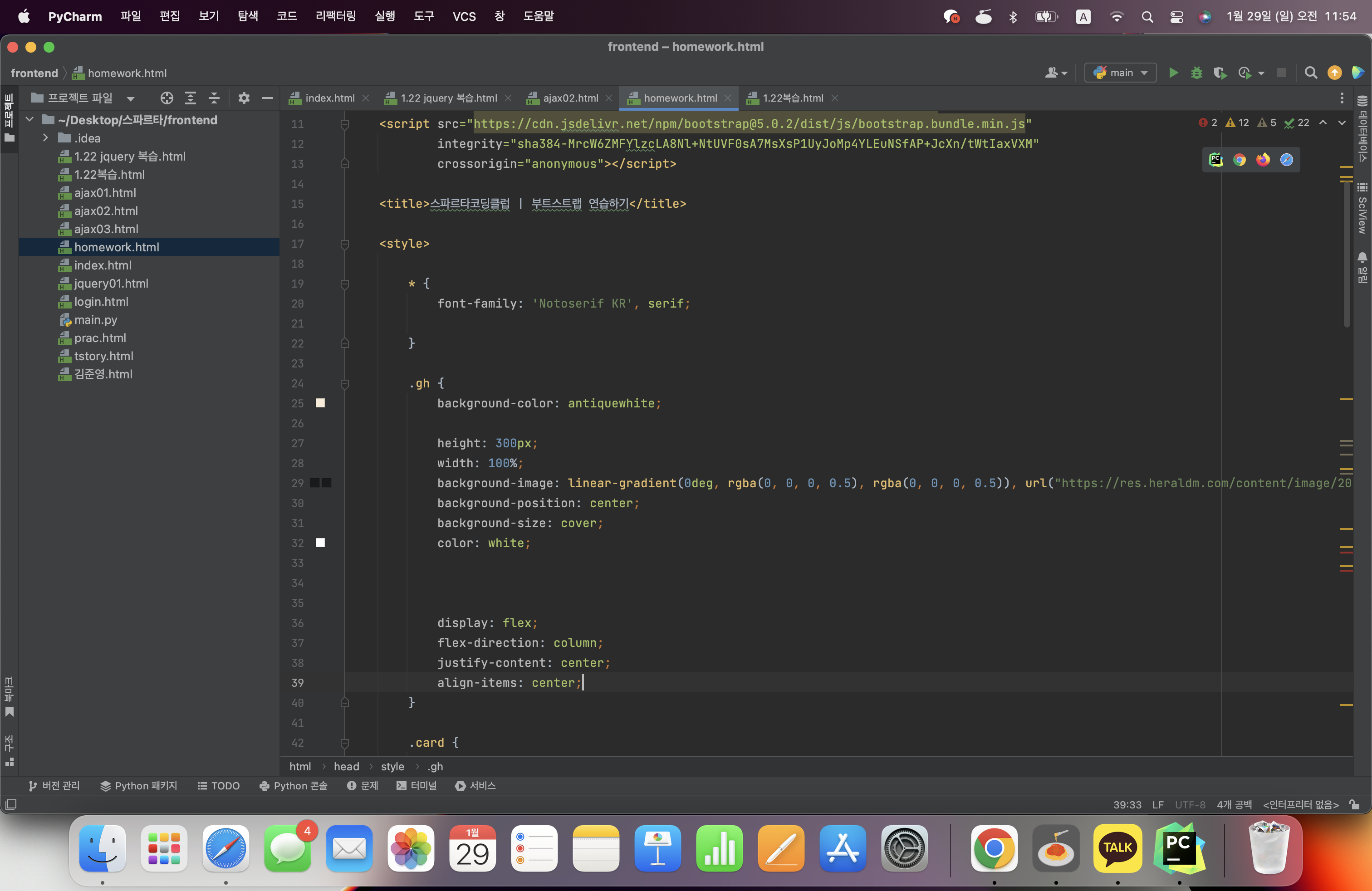Launch KakaoTalk from the Dock

point(1117,848)
